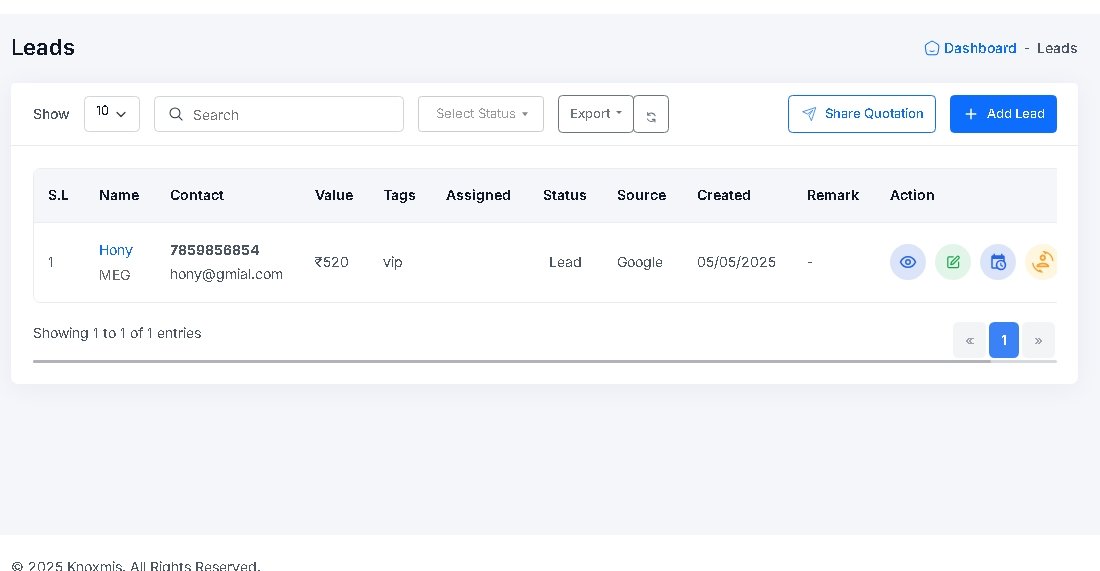Image resolution: width=1100 pixels, height=571 pixels.
Task: Click the orange assign user icon
Action: [1042, 262]
